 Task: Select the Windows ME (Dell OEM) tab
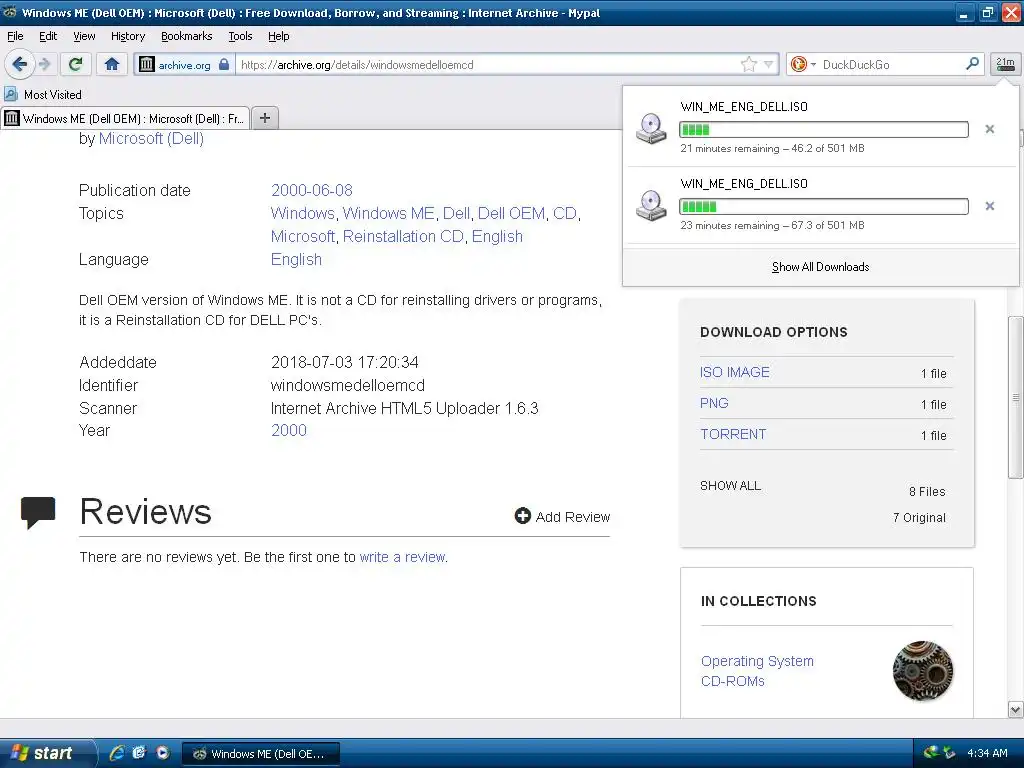(x=125, y=118)
